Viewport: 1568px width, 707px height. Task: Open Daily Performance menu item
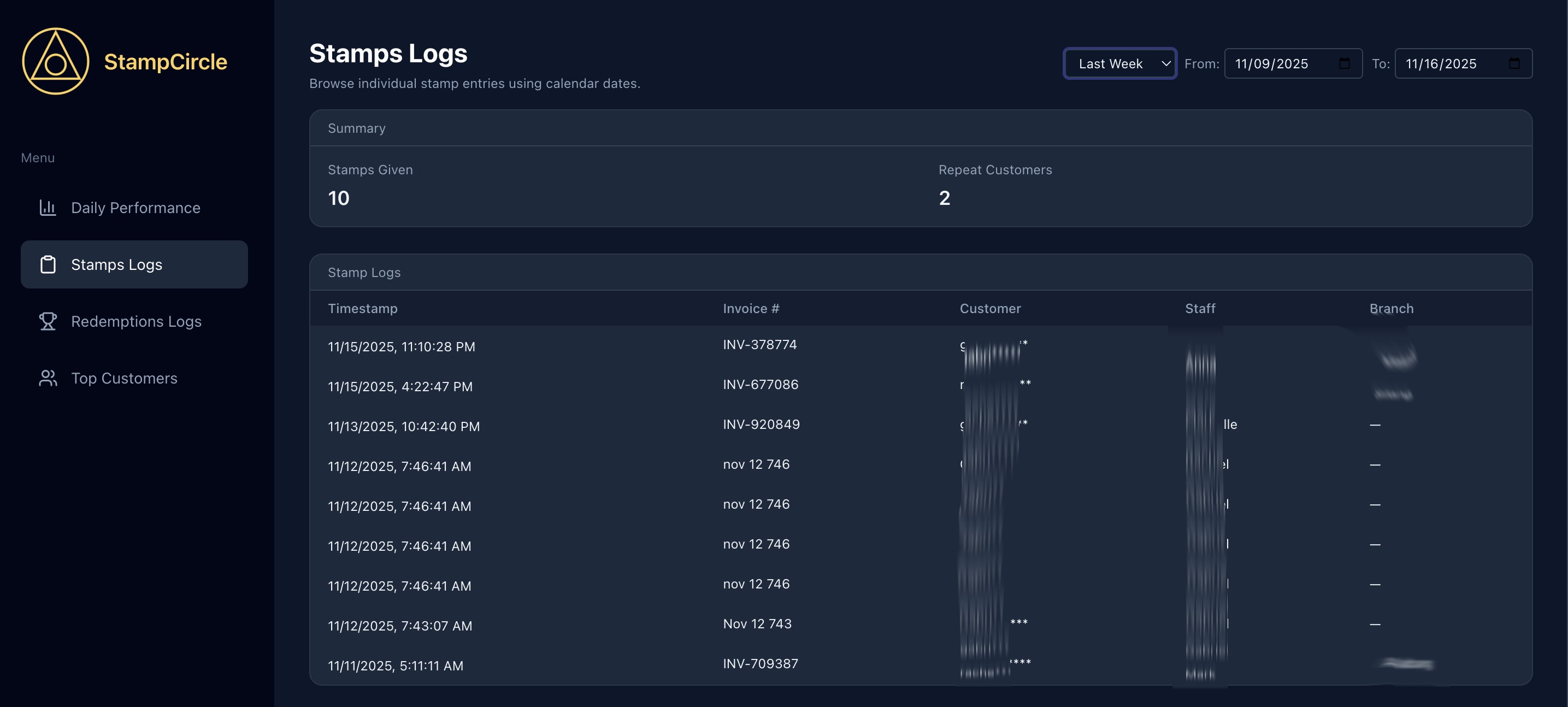tap(135, 208)
